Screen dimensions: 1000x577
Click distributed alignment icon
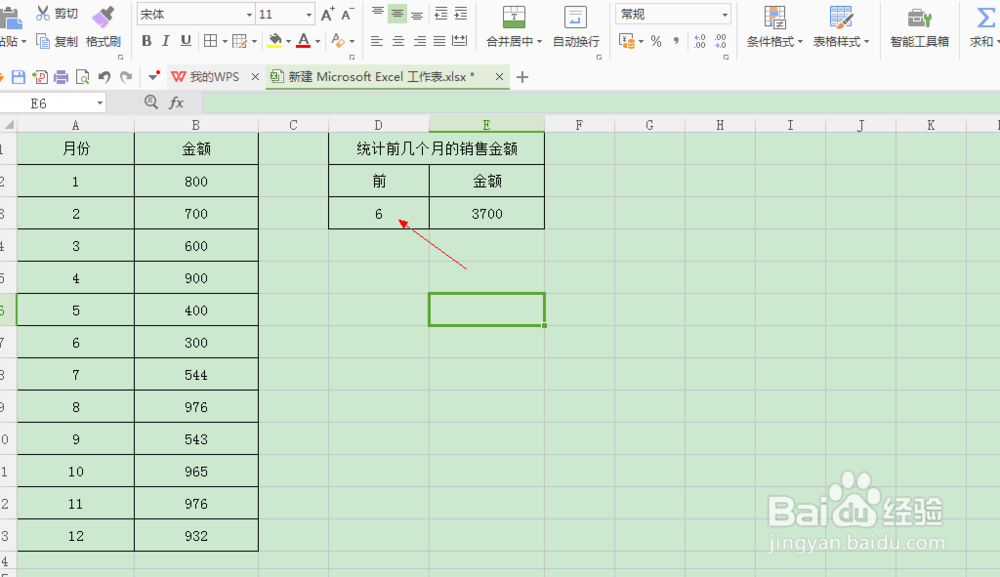pos(459,41)
